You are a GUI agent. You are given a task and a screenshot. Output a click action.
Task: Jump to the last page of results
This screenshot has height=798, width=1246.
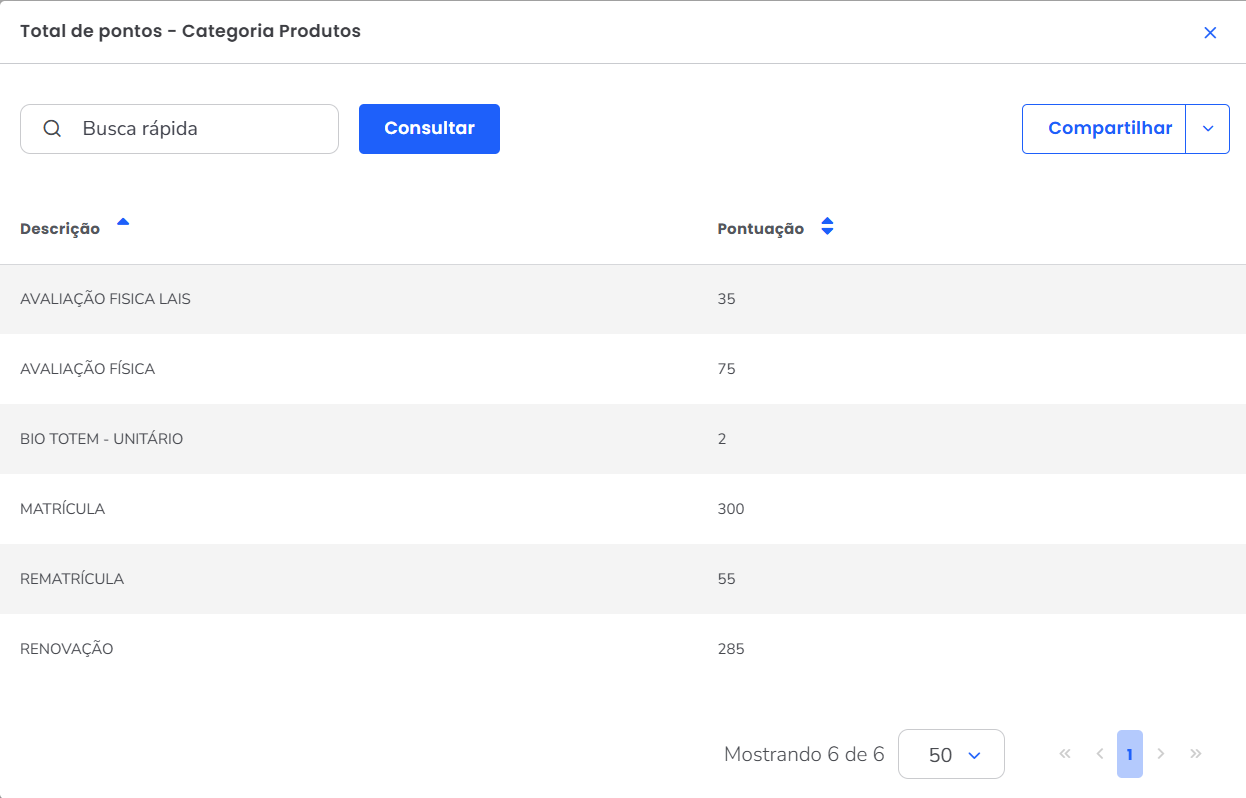coord(1196,754)
